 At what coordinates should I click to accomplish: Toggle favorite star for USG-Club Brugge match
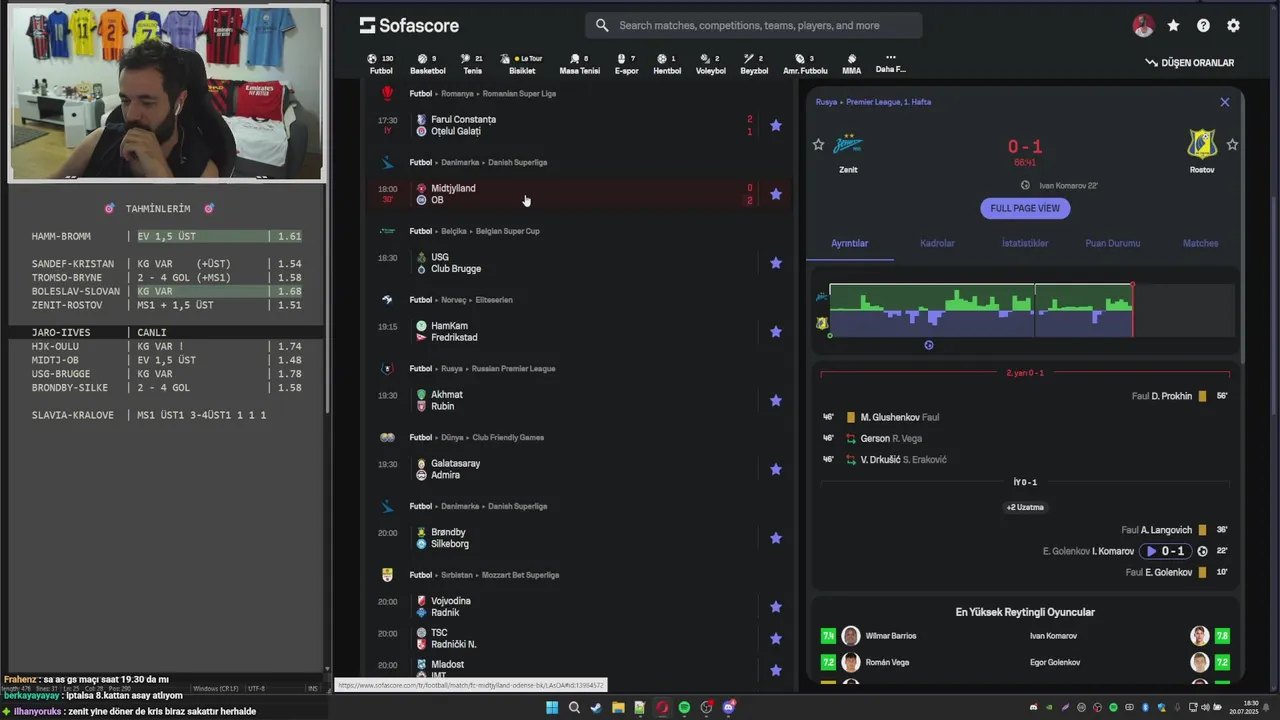[x=775, y=263]
